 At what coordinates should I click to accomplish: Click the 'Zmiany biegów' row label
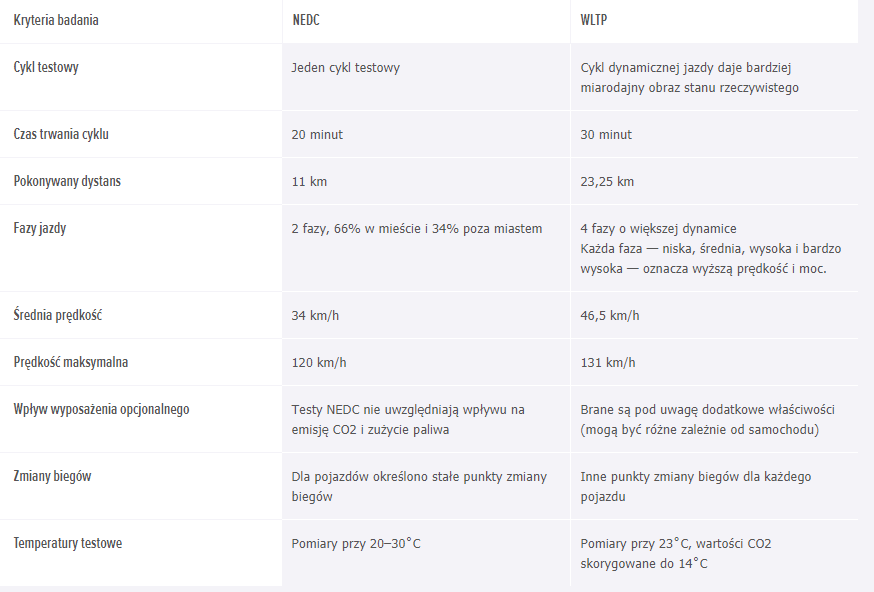coord(52,476)
